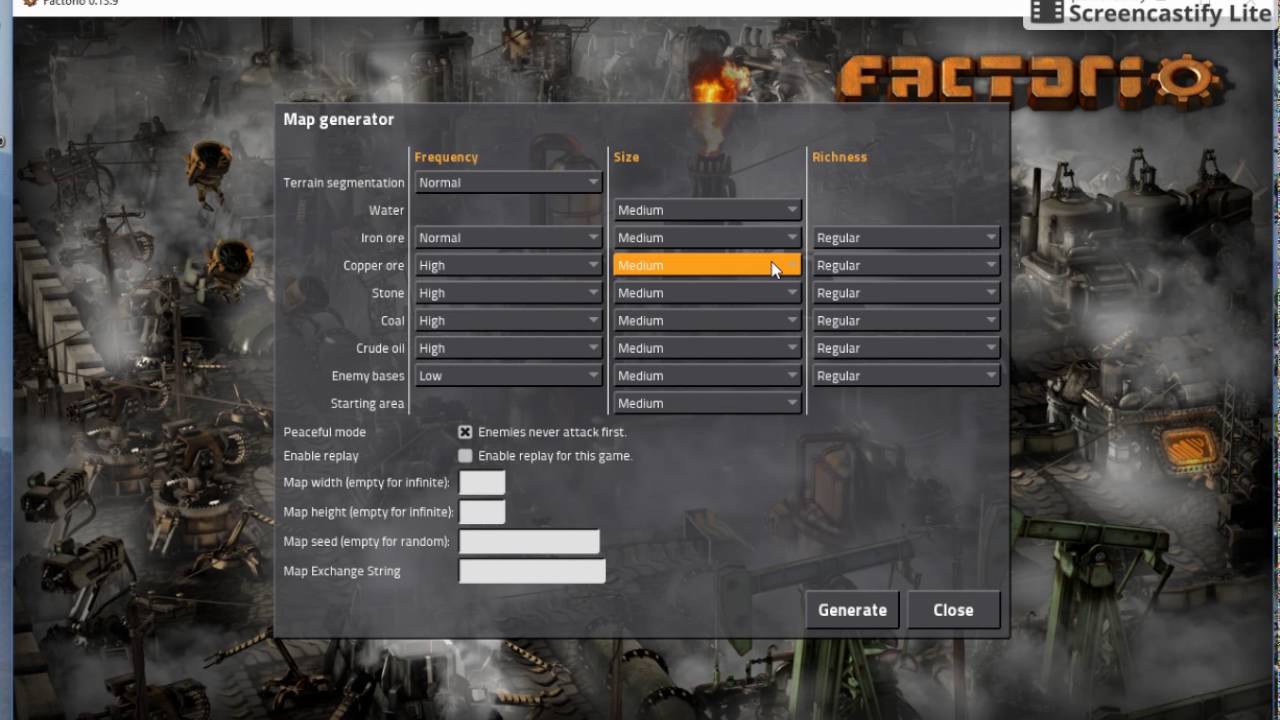Open Enemy bases size dropdown
The height and width of the screenshot is (720, 1280).
point(707,376)
